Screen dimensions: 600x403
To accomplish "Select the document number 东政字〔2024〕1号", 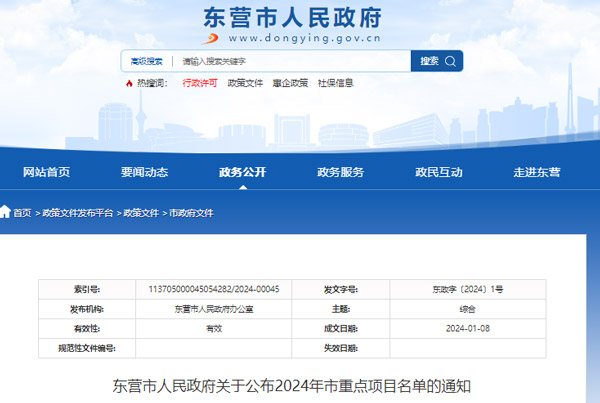I will (x=468, y=289).
